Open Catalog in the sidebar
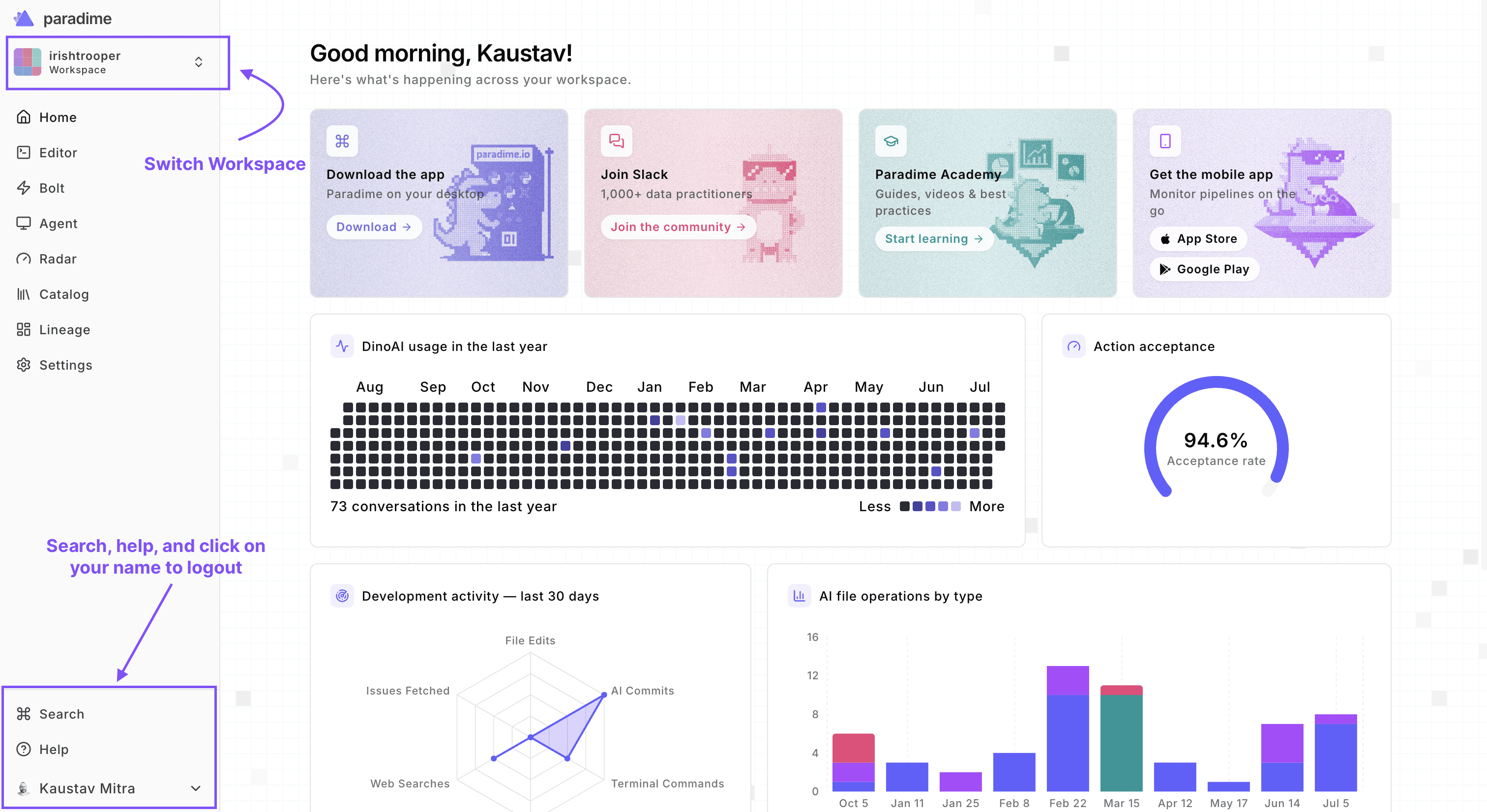The width and height of the screenshot is (1487, 812). click(64, 294)
